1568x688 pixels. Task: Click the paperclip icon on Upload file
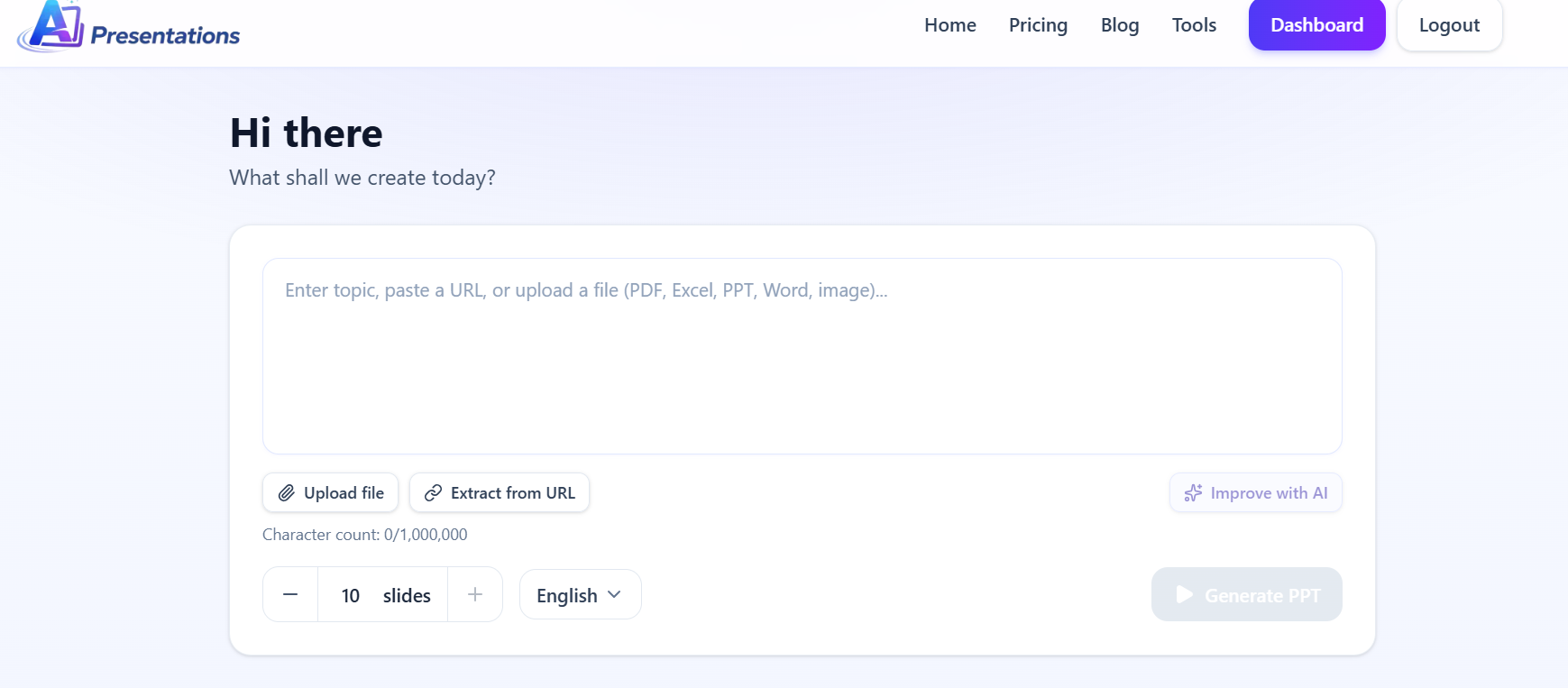point(286,492)
